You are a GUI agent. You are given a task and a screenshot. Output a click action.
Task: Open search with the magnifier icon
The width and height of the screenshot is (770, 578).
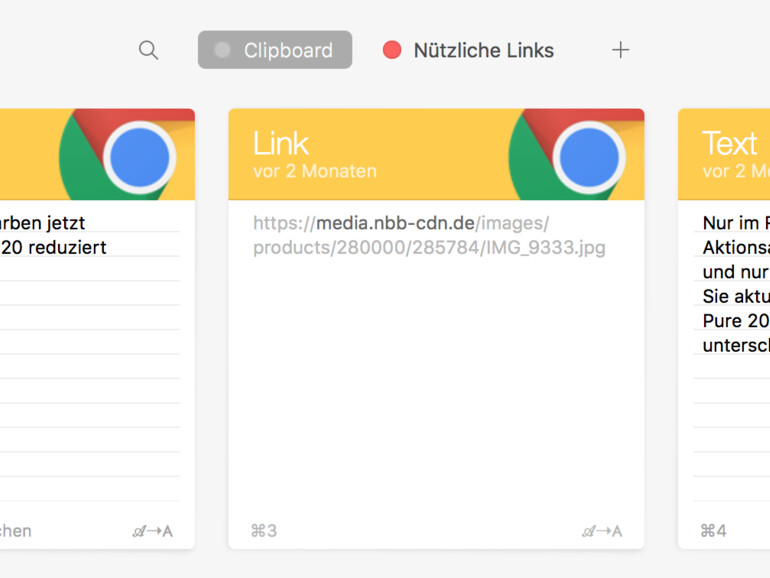tap(148, 50)
